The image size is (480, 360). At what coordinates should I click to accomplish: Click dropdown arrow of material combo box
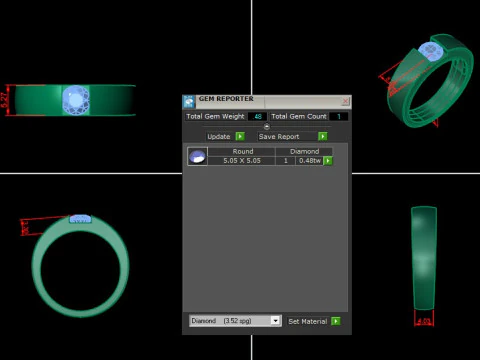point(275,321)
